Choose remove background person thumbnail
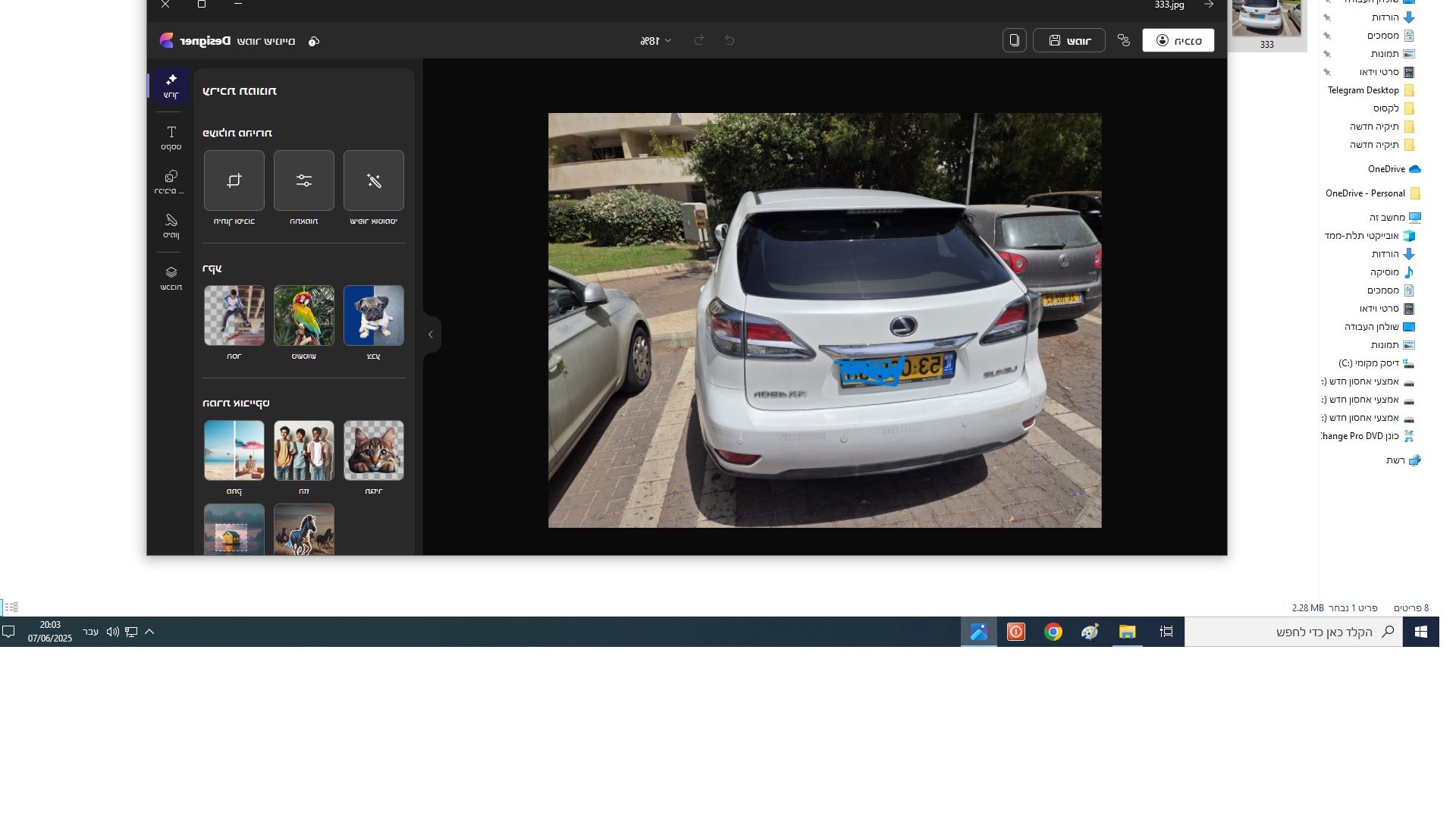 click(x=234, y=315)
